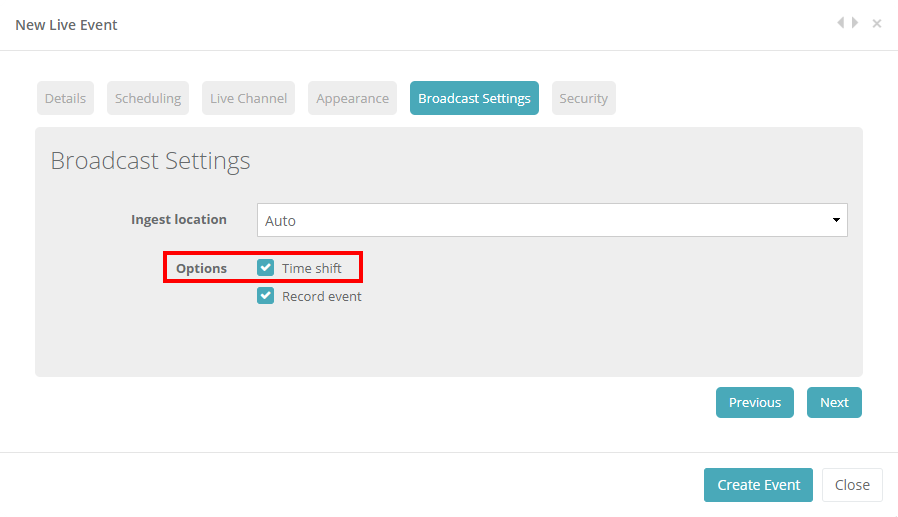Switch to the Scheduling tab

[148, 98]
